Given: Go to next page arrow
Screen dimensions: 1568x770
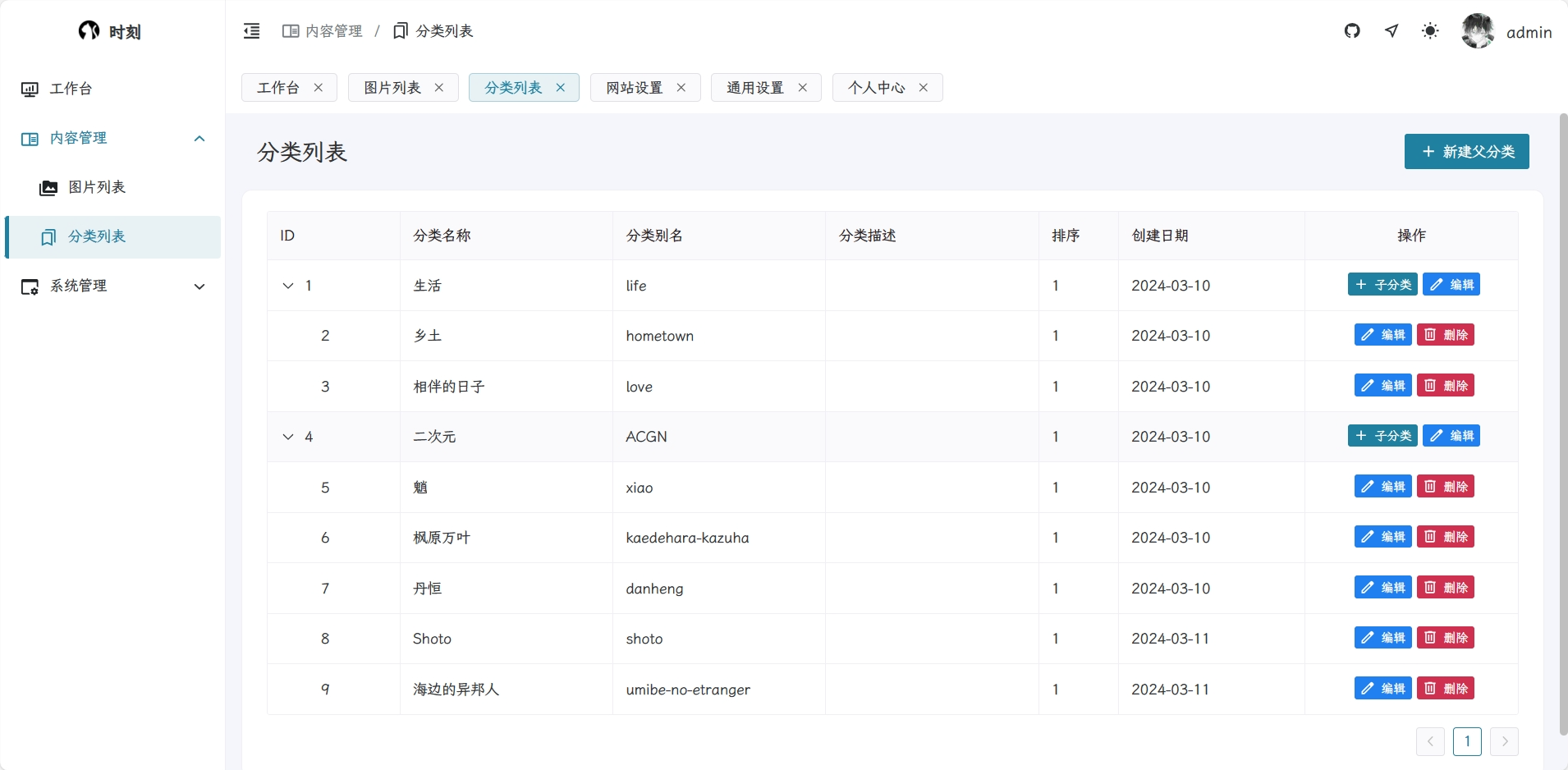Looking at the screenshot, I should coord(1504,741).
